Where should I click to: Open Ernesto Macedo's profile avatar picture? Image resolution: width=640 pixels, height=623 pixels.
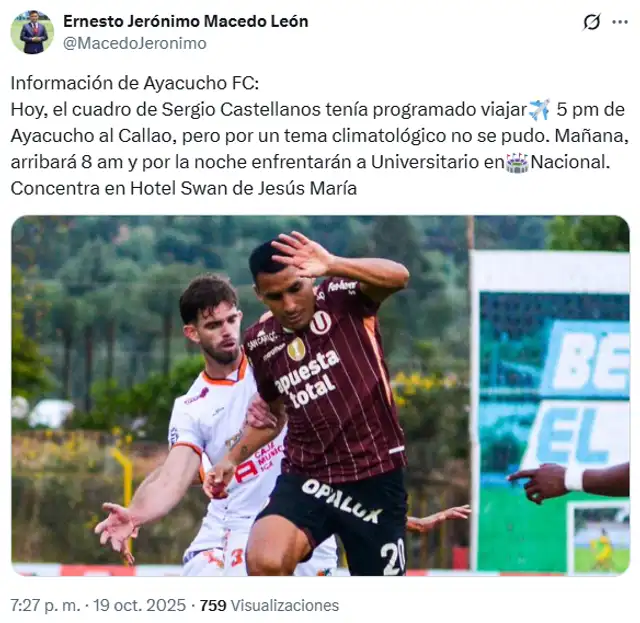tap(32, 32)
